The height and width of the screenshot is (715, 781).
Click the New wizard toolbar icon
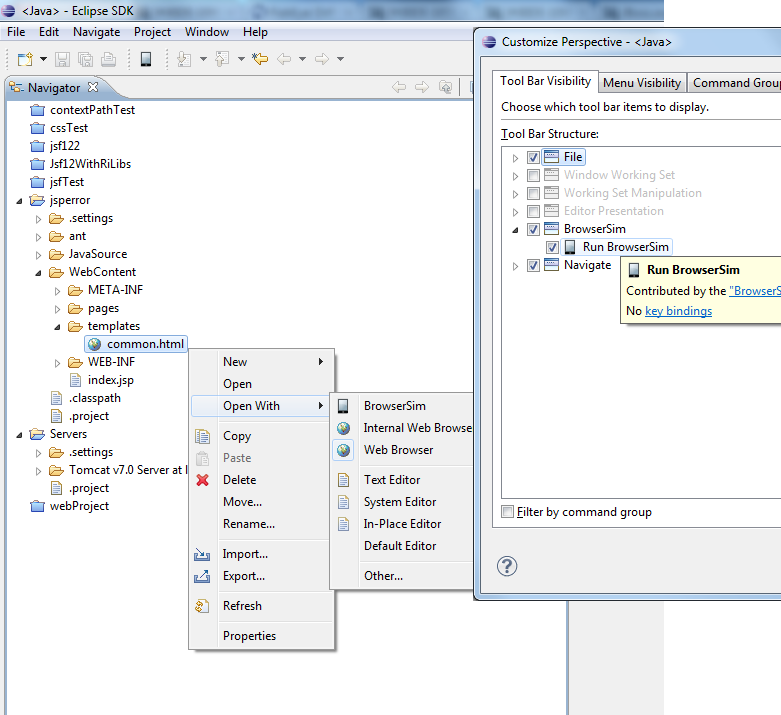click(x=24, y=60)
